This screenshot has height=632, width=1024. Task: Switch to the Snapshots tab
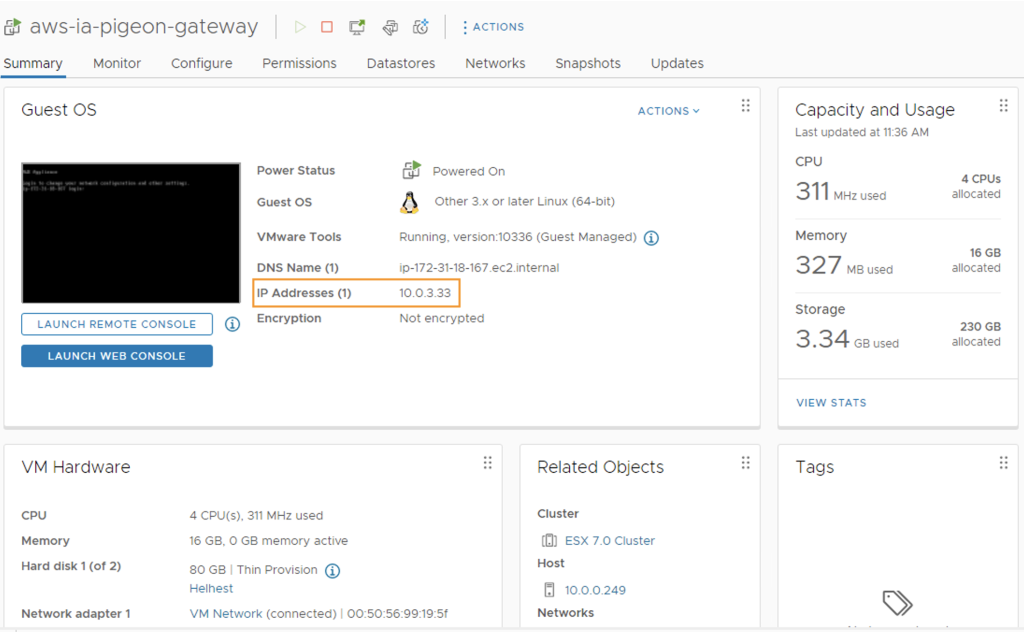click(588, 63)
